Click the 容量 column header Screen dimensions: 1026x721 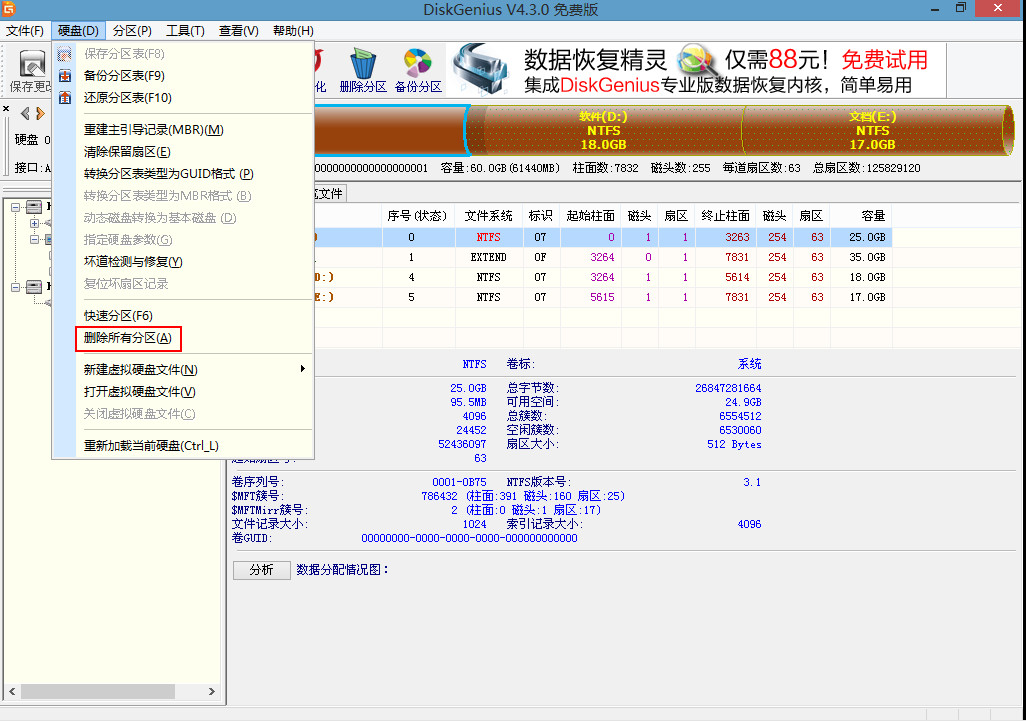[x=859, y=216]
